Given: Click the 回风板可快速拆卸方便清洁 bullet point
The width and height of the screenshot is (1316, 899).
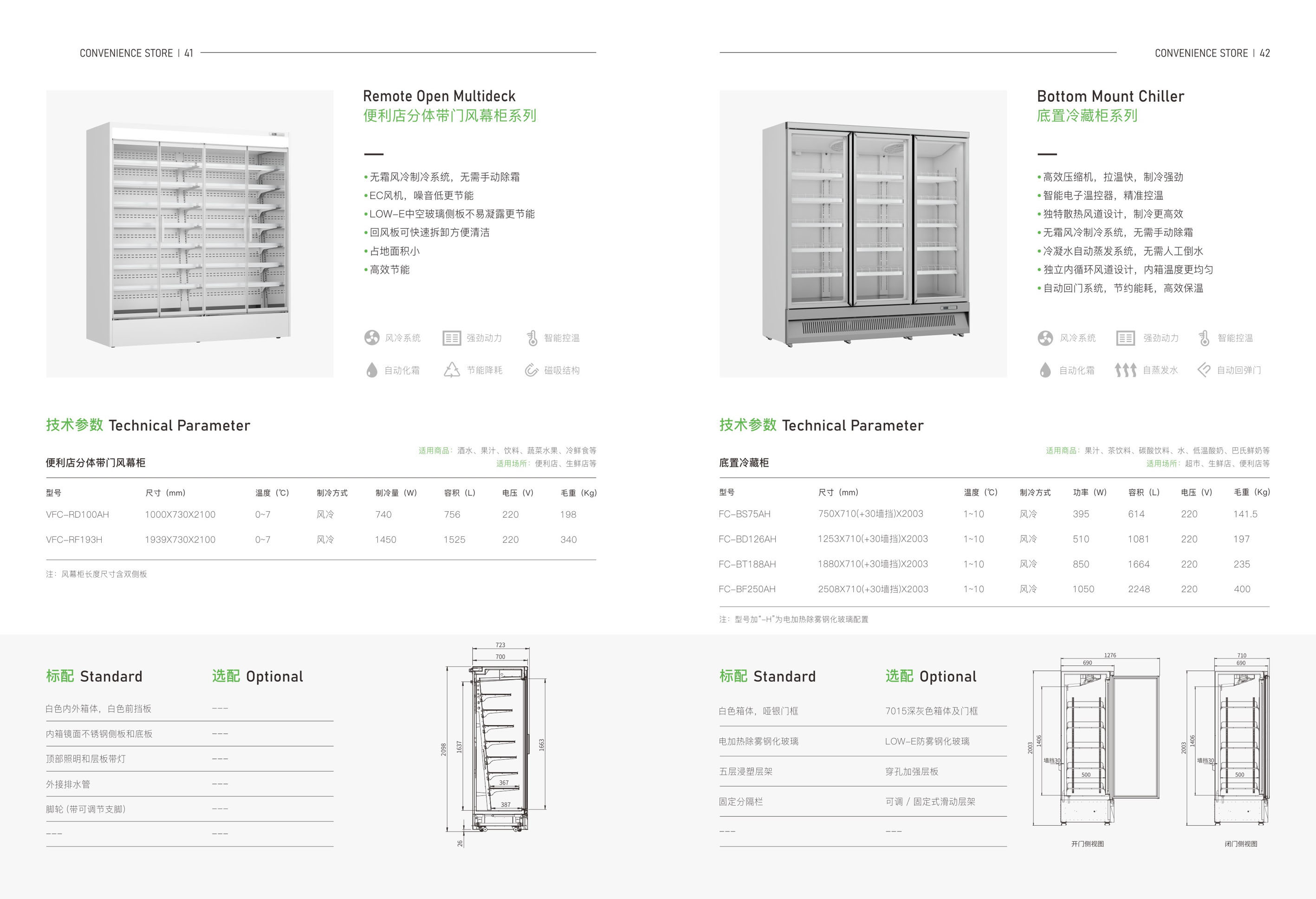Looking at the screenshot, I should click(427, 232).
